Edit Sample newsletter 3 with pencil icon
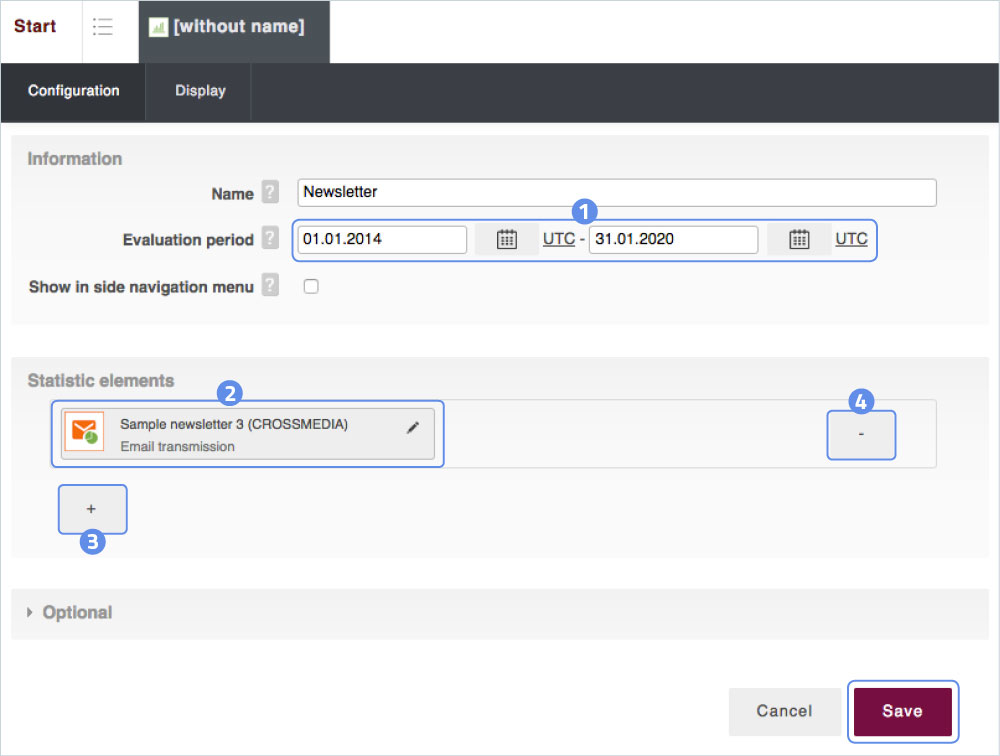The height and width of the screenshot is (756, 1000). 413,427
